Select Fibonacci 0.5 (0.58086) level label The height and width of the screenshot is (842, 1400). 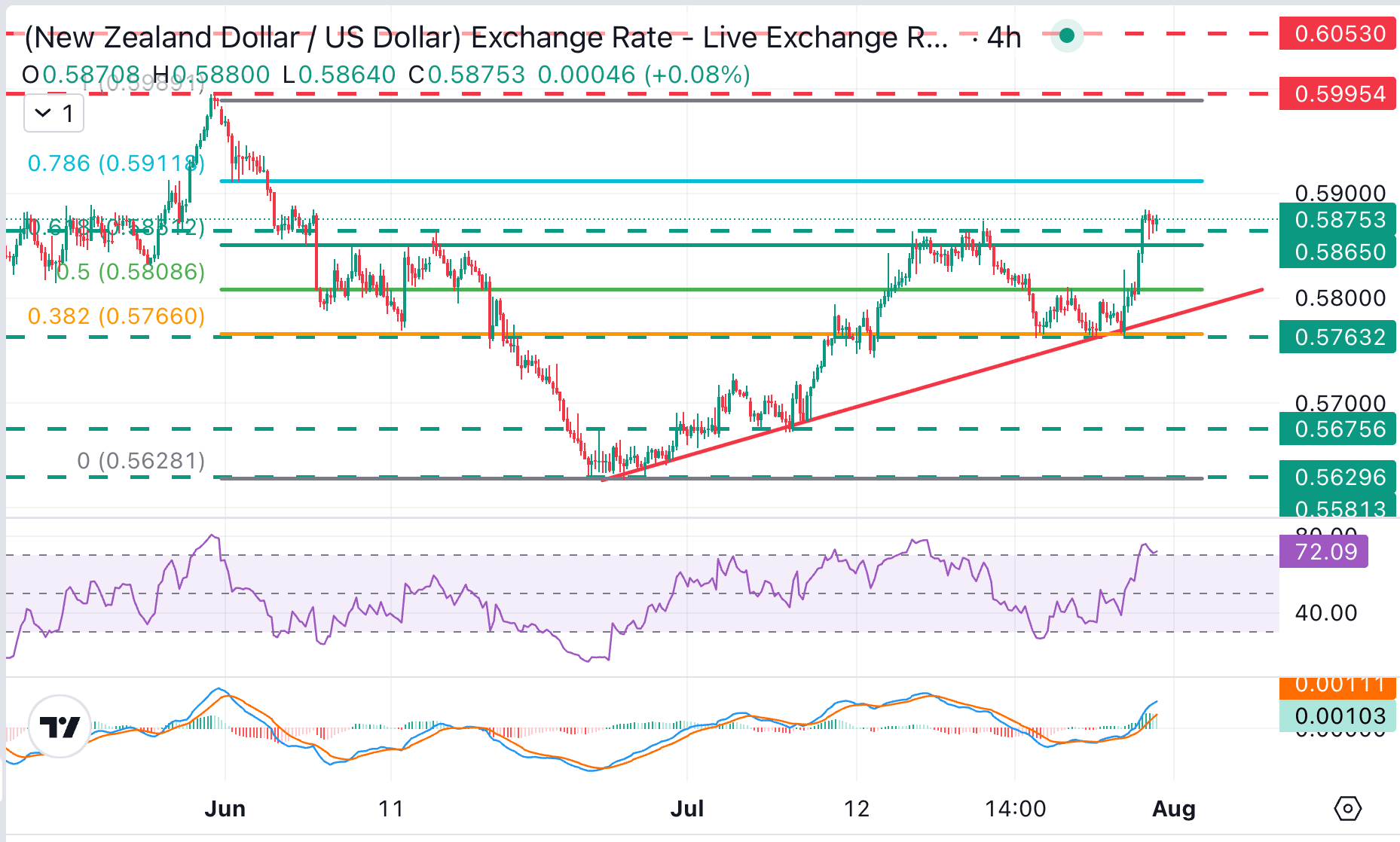coord(130,272)
